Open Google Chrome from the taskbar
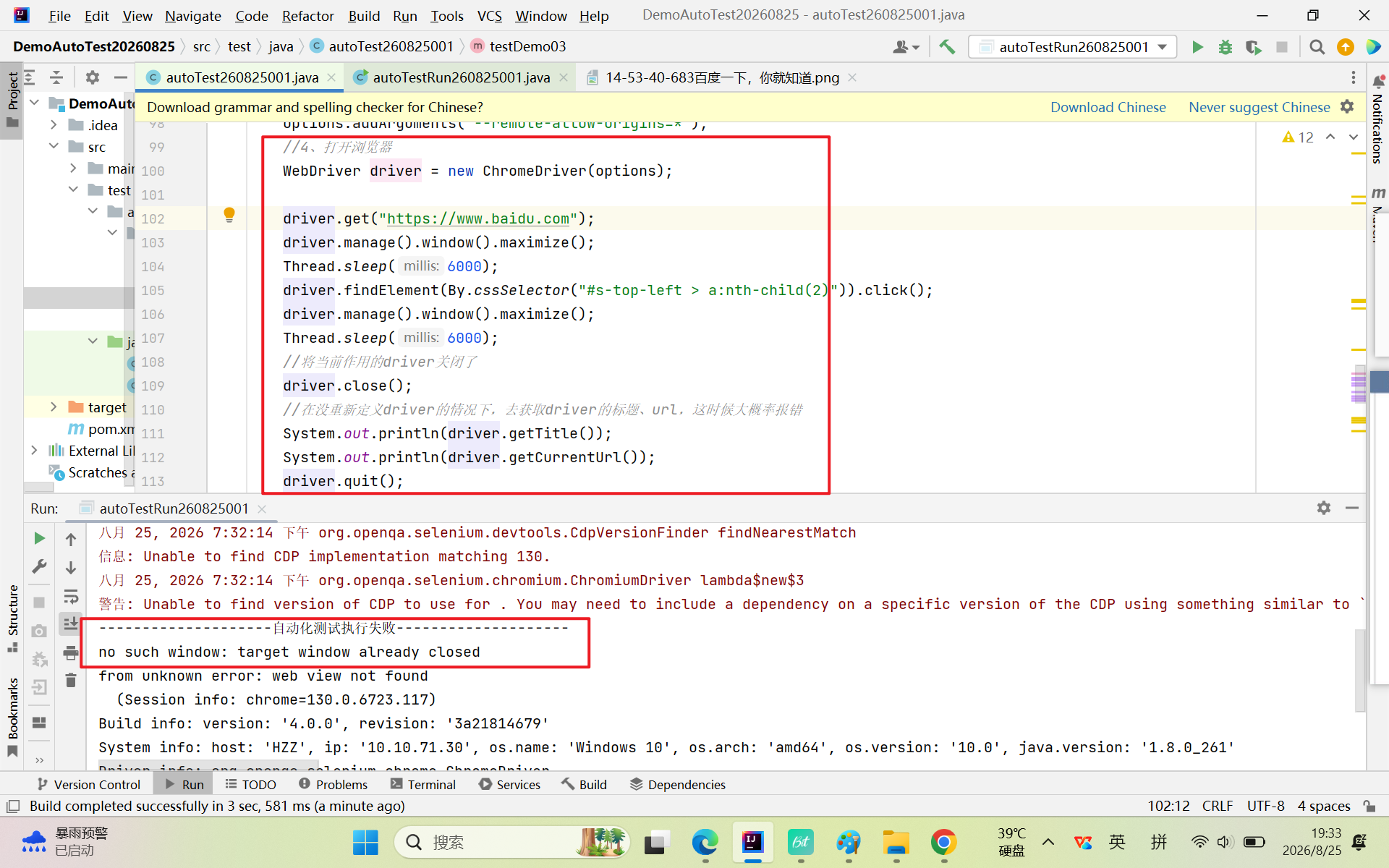The width and height of the screenshot is (1389, 868). (943, 842)
